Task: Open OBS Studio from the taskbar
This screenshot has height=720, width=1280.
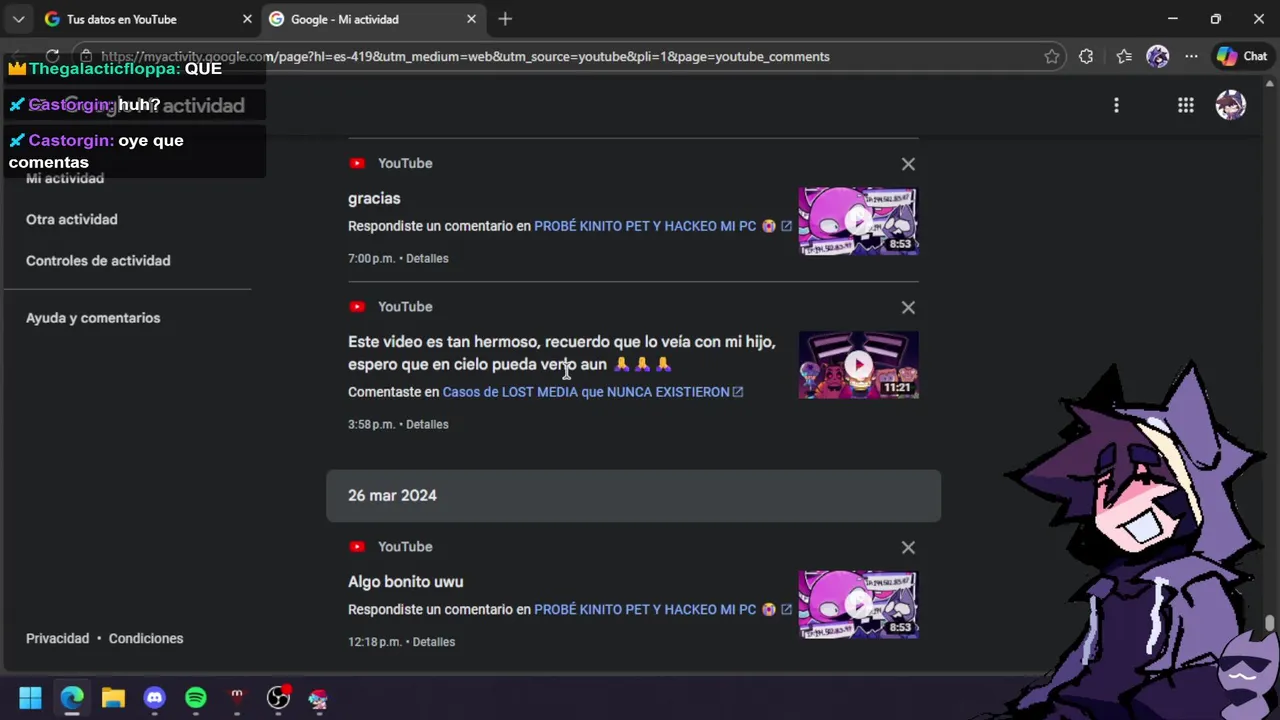Action: tap(278, 698)
